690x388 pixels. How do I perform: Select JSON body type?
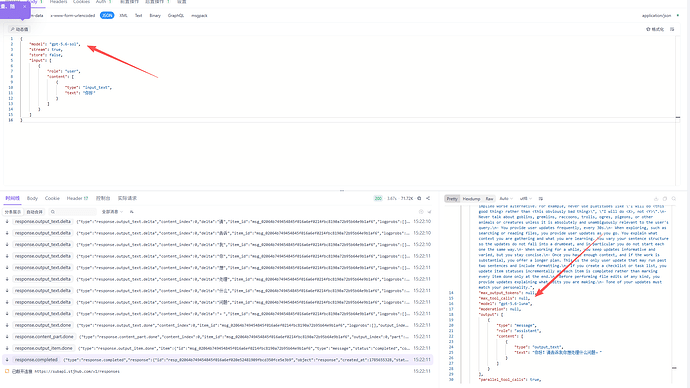point(107,15)
